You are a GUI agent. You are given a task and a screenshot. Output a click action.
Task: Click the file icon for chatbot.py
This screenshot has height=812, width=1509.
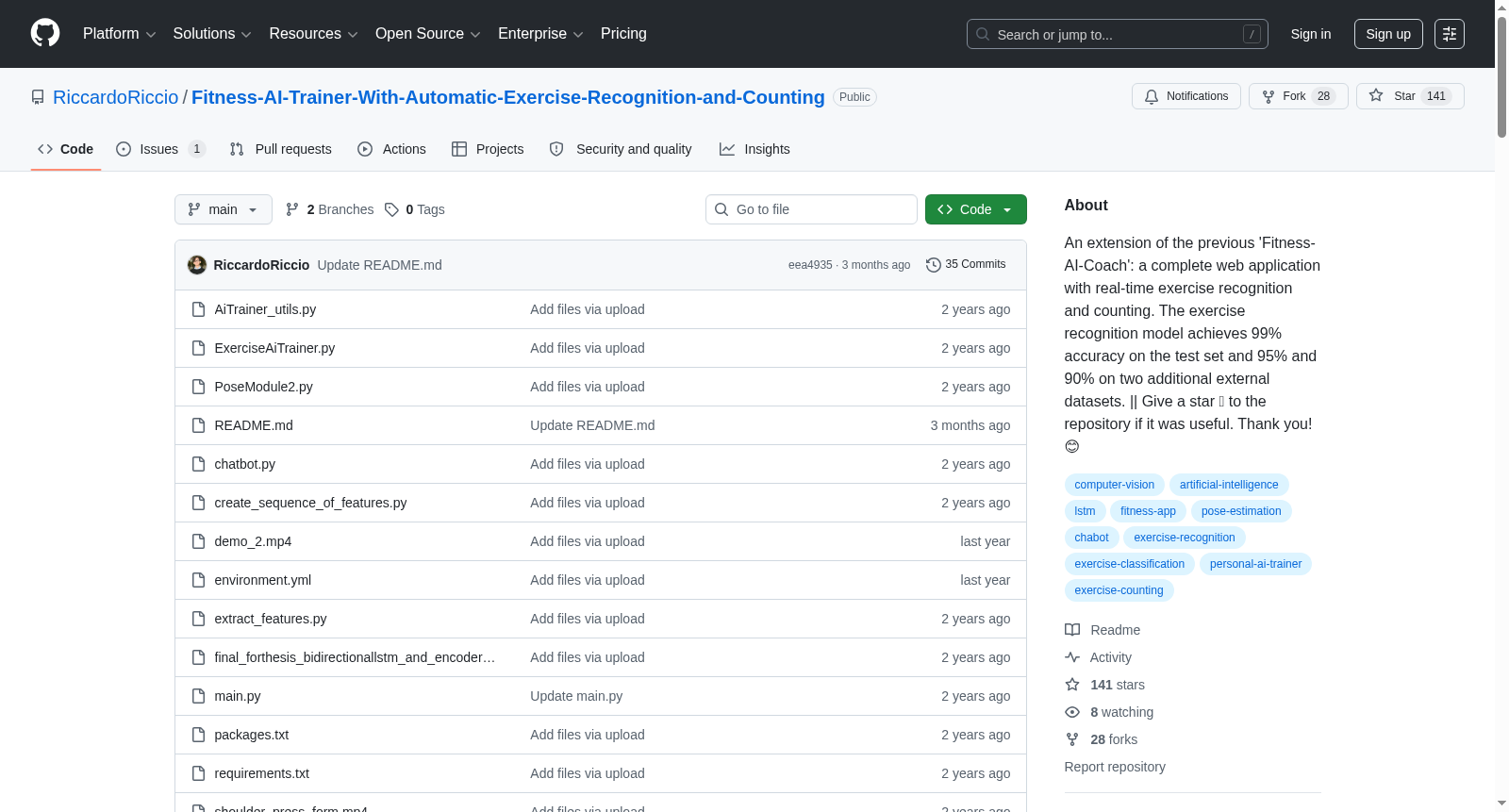tap(198, 464)
